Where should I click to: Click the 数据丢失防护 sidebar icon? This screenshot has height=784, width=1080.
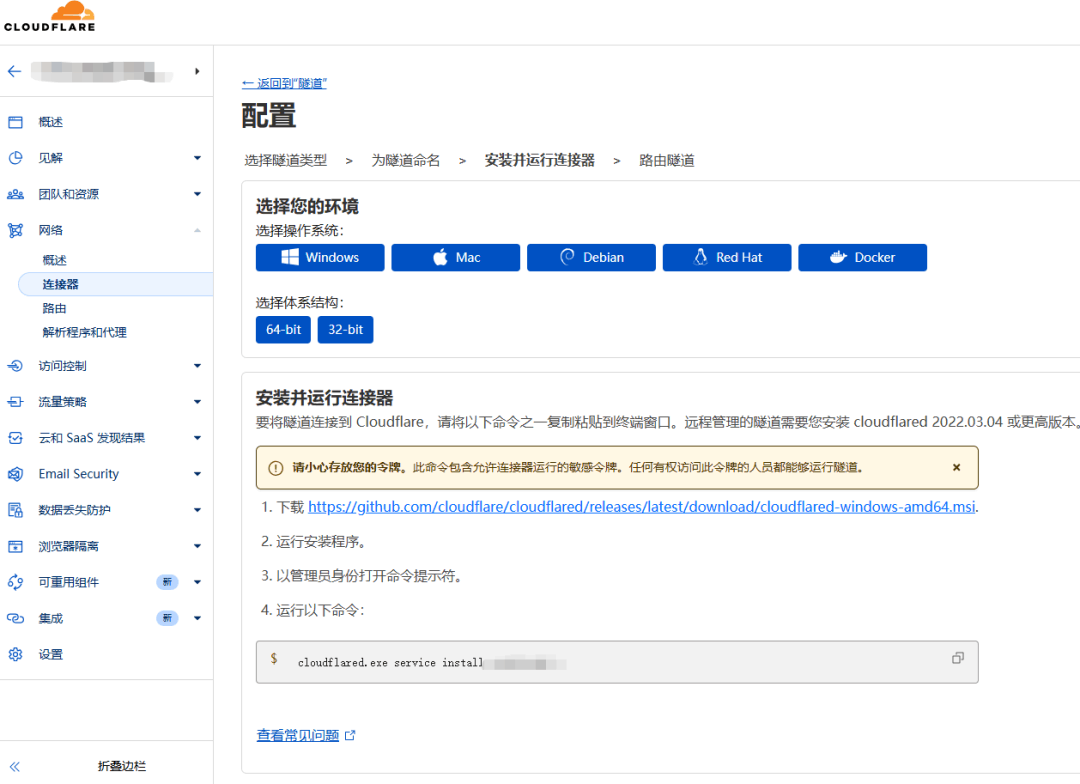pos(15,510)
